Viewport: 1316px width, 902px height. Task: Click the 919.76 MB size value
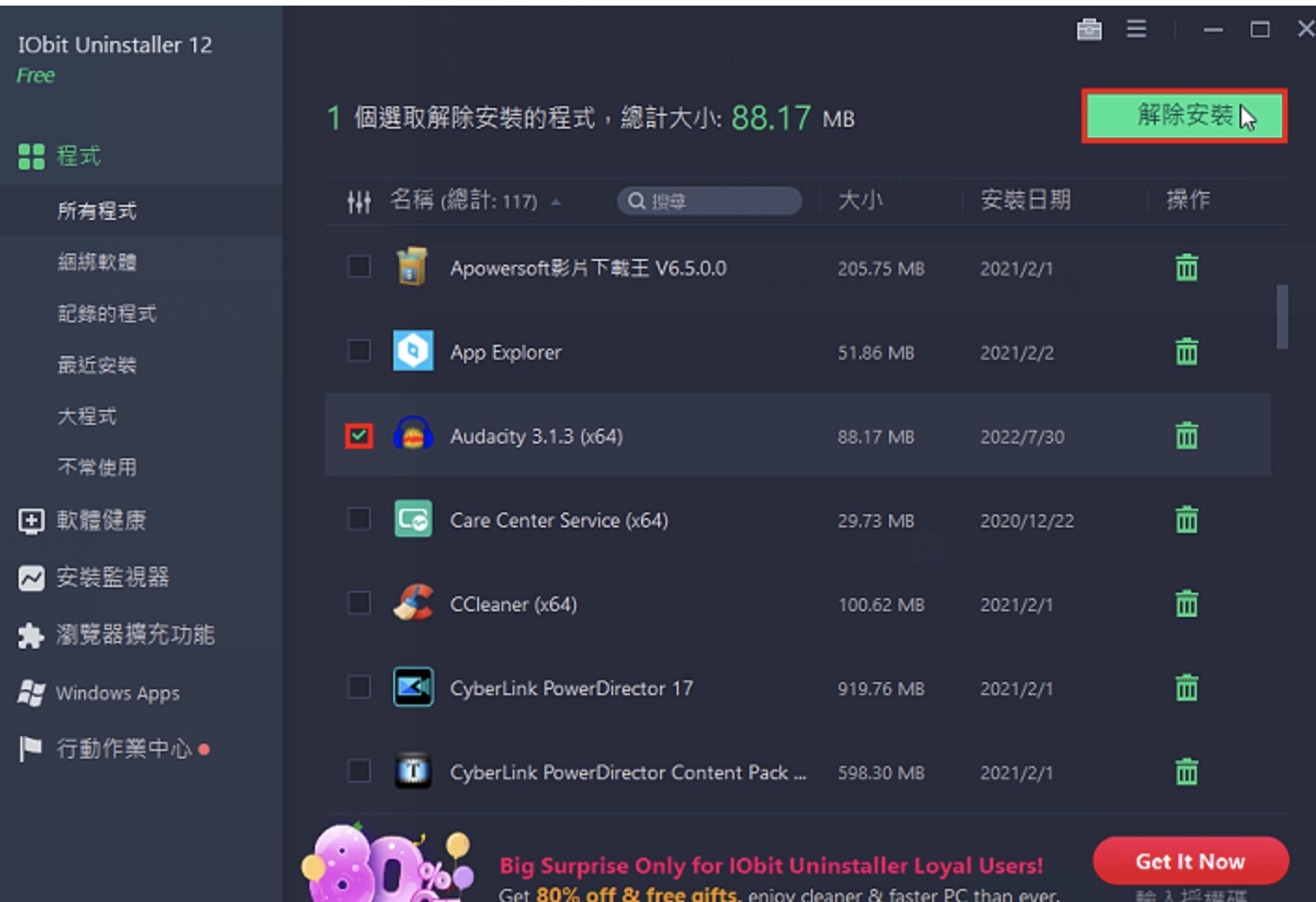click(x=881, y=689)
